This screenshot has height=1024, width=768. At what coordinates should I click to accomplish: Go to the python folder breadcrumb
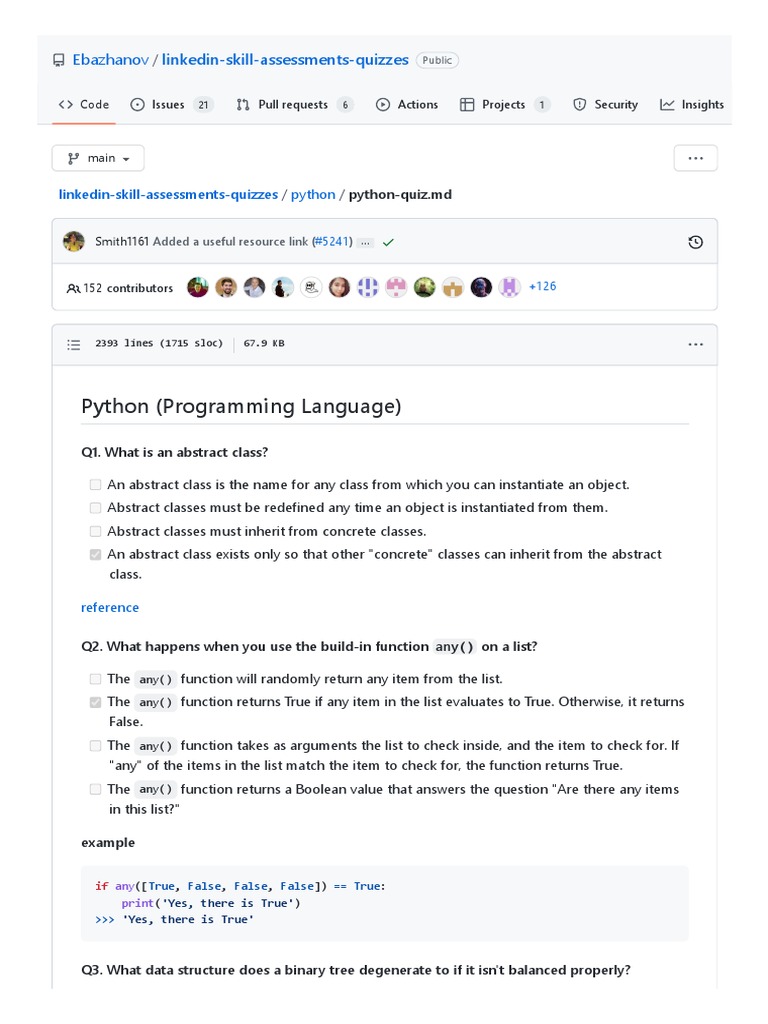[313, 194]
